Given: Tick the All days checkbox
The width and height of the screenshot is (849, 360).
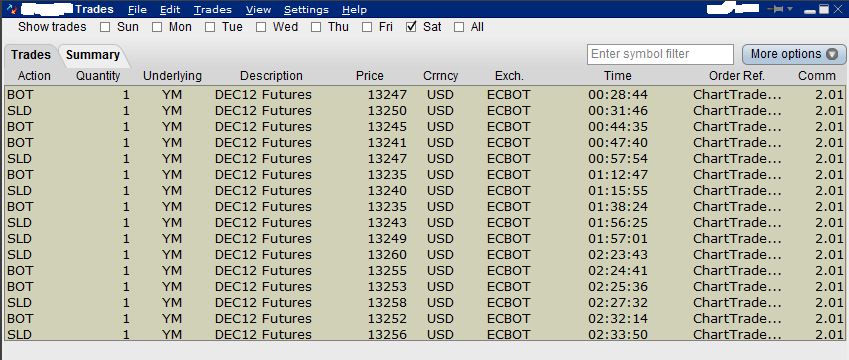Looking at the screenshot, I should [x=459, y=27].
